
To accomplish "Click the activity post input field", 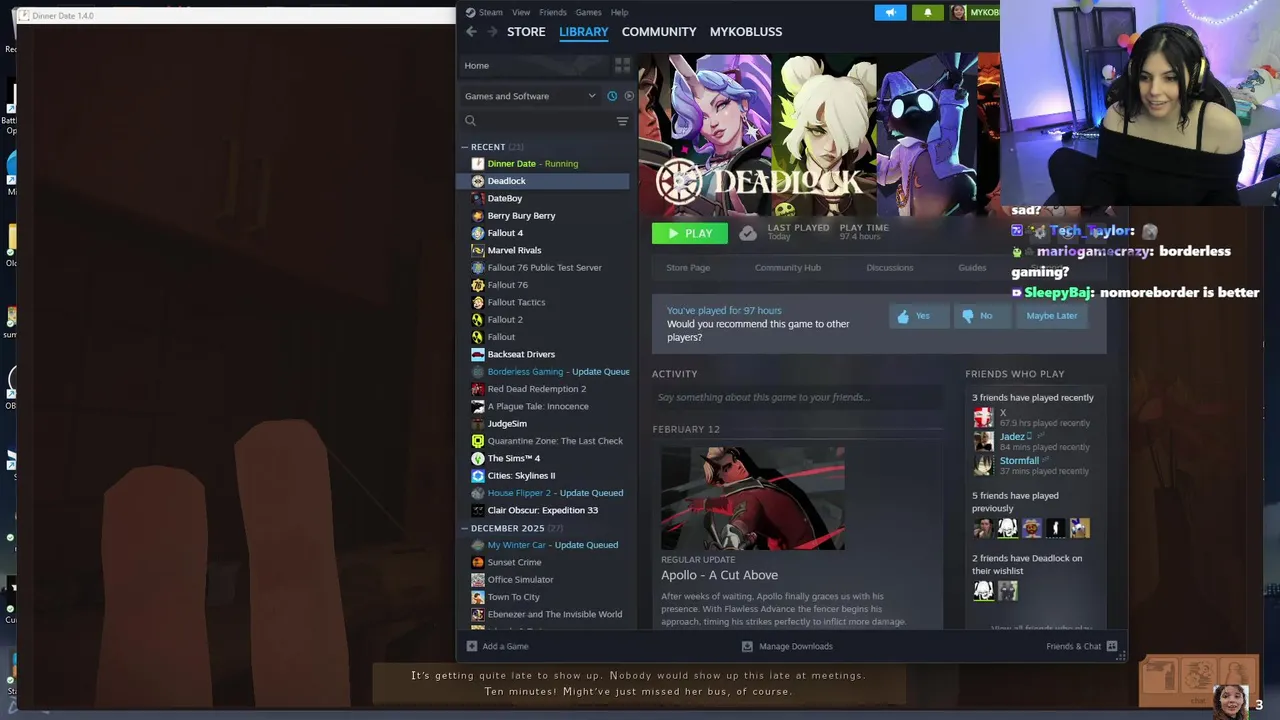I will (797, 397).
